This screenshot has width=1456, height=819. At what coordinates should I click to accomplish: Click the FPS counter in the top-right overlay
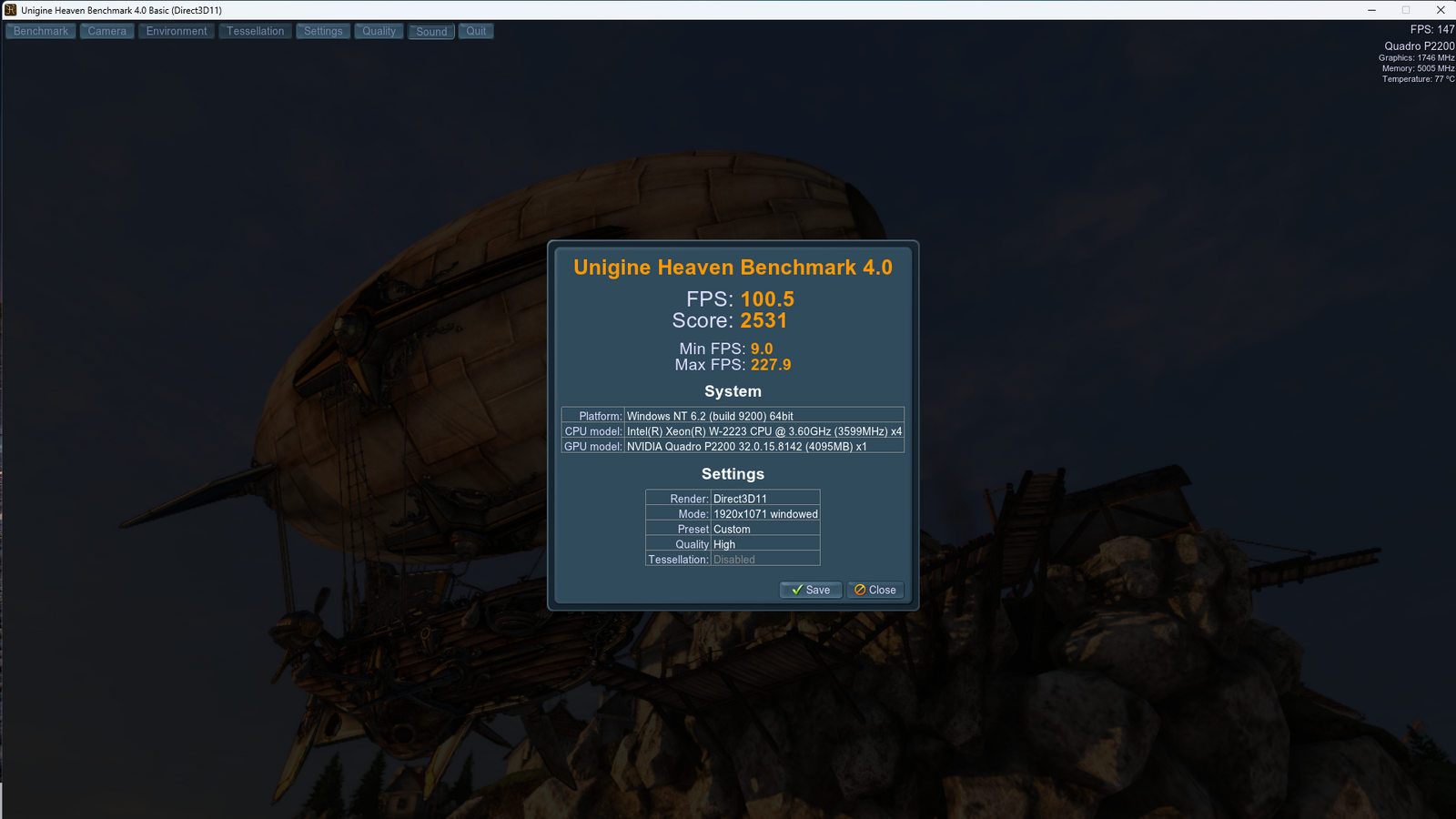[x=1431, y=29]
